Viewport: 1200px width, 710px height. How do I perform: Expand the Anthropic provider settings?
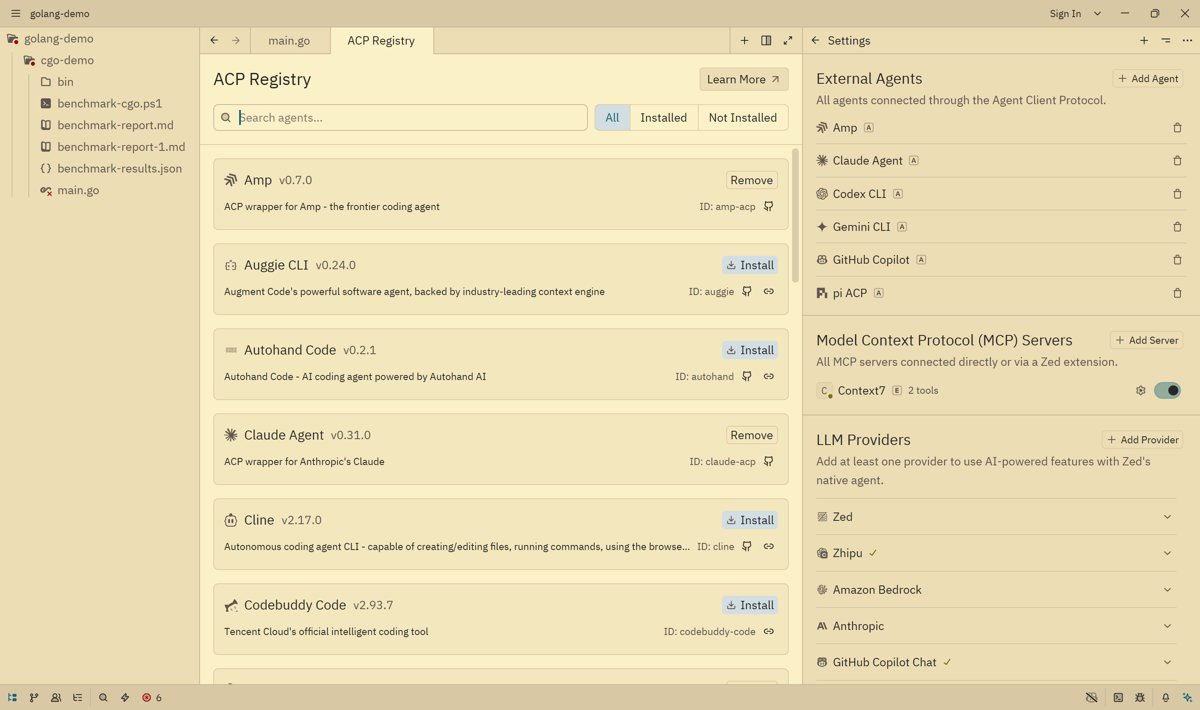[1167, 626]
